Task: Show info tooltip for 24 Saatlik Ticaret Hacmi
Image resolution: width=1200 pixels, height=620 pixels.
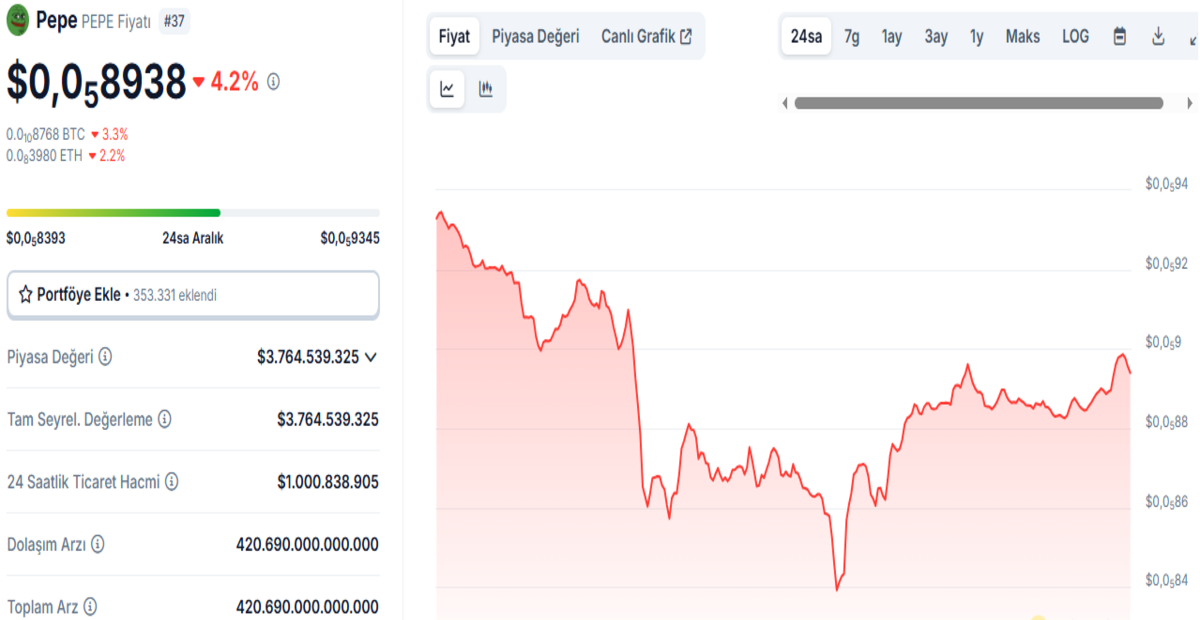Action: click(172, 482)
